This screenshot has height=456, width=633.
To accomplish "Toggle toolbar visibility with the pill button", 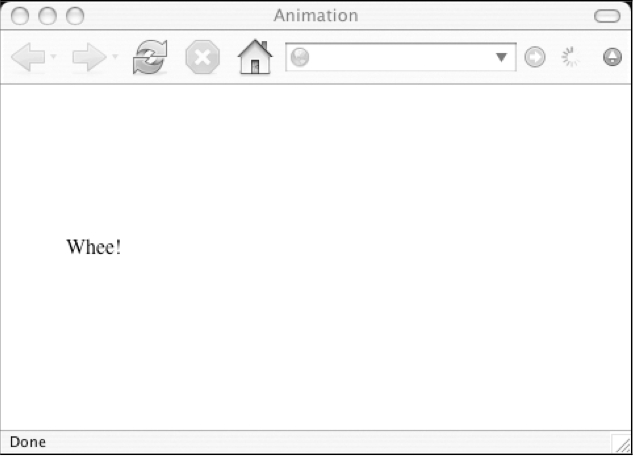I will point(607,16).
